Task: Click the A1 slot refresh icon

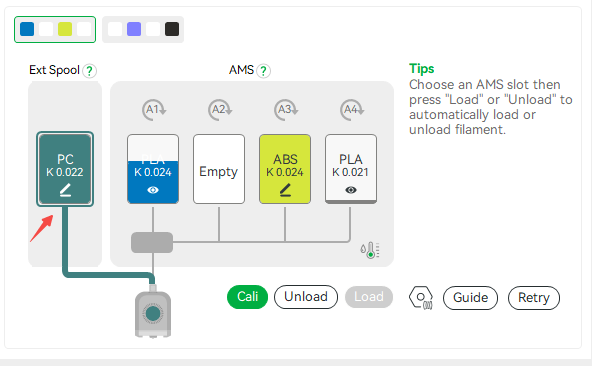Action: click(x=154, y=110)
